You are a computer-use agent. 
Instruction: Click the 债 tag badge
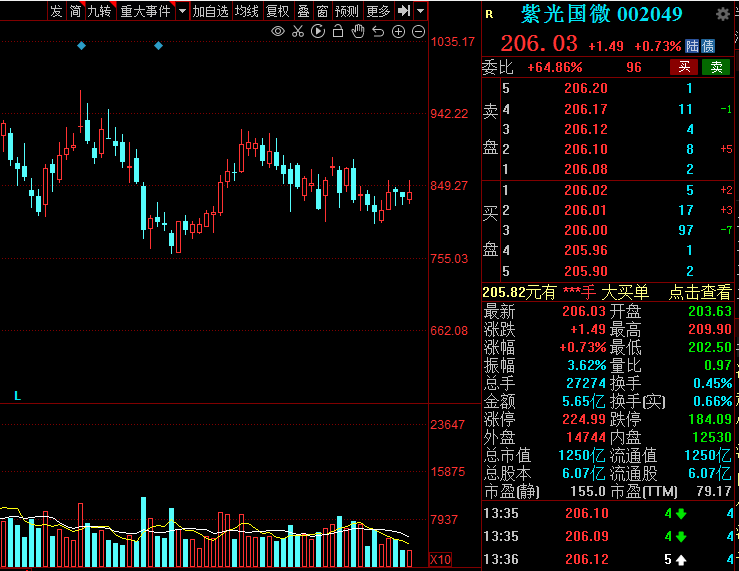pyautogui.click(x=708, y=46)
